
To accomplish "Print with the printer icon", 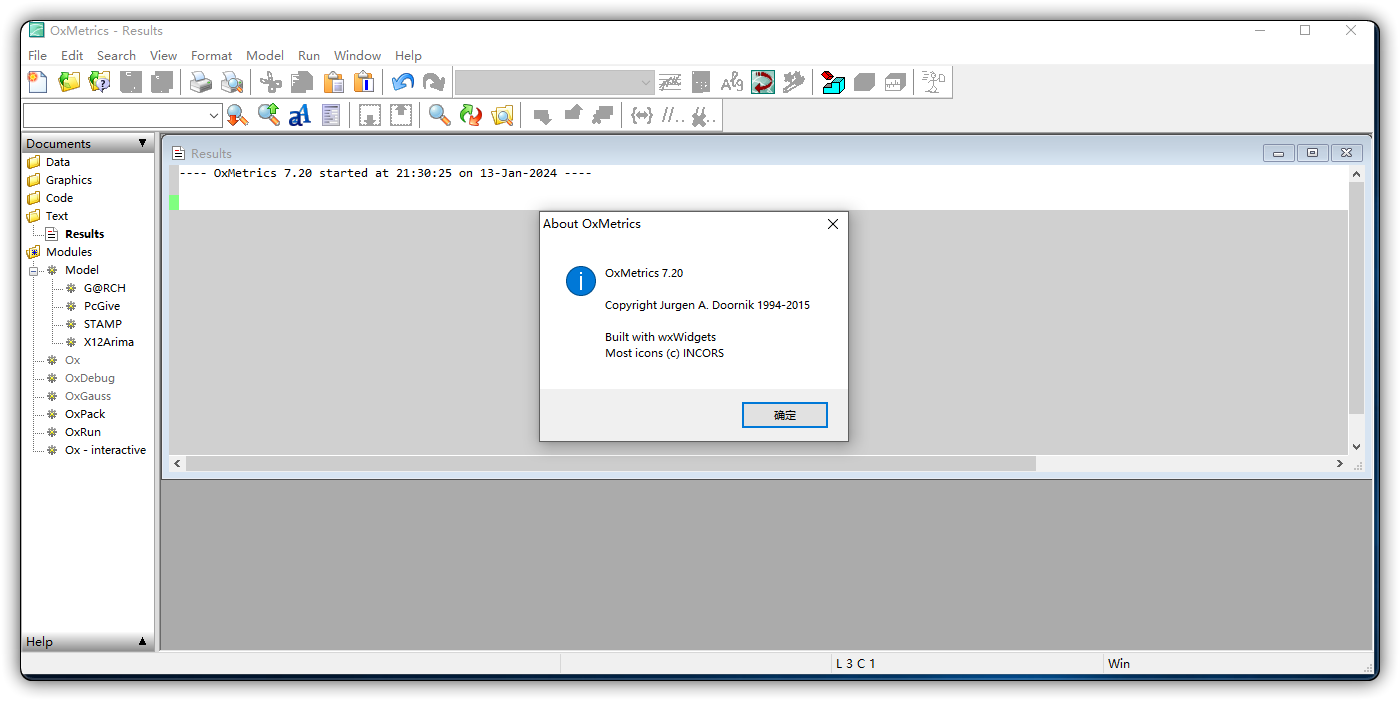I will (201, 82).
